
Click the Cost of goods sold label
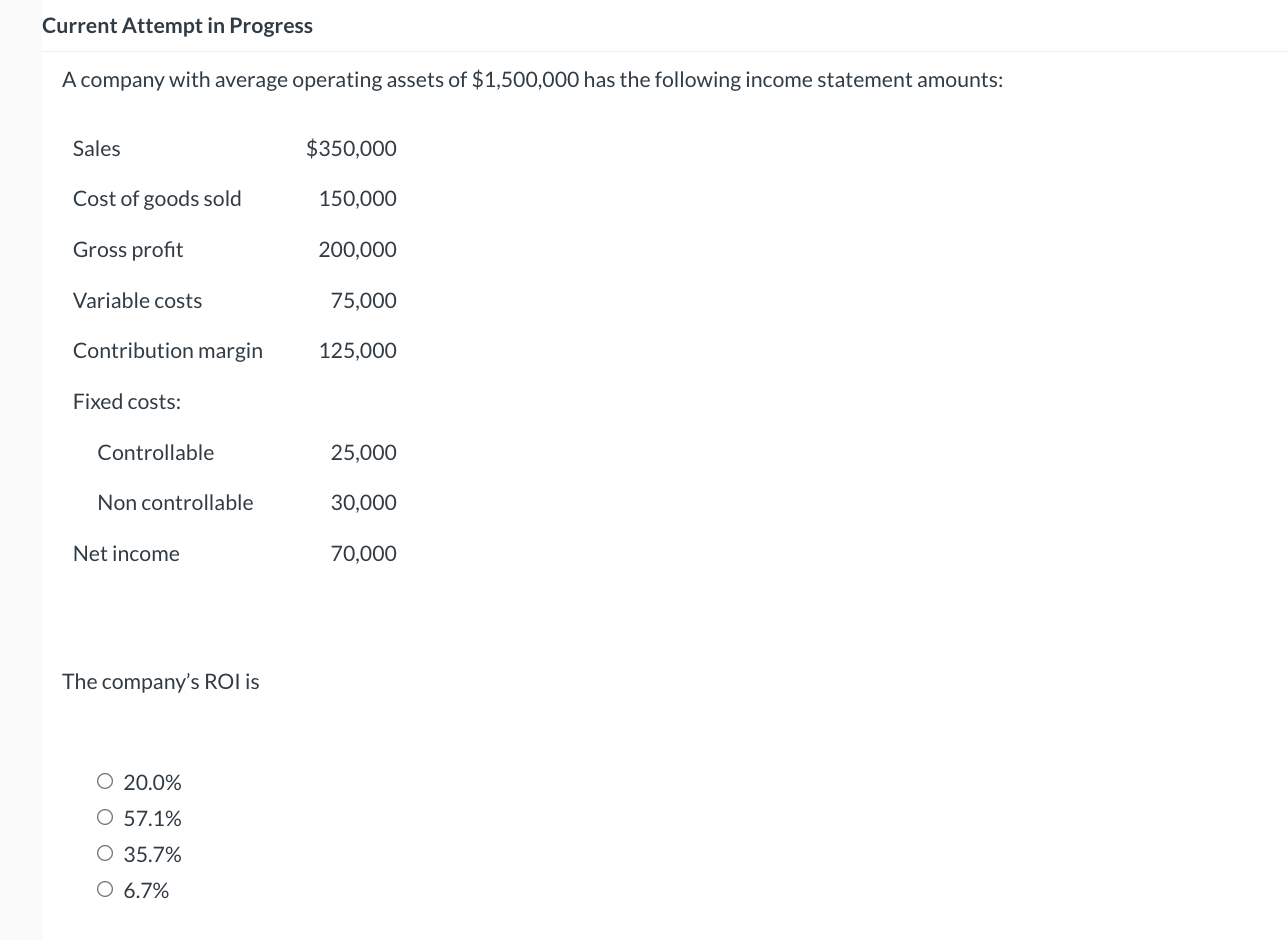157,198
